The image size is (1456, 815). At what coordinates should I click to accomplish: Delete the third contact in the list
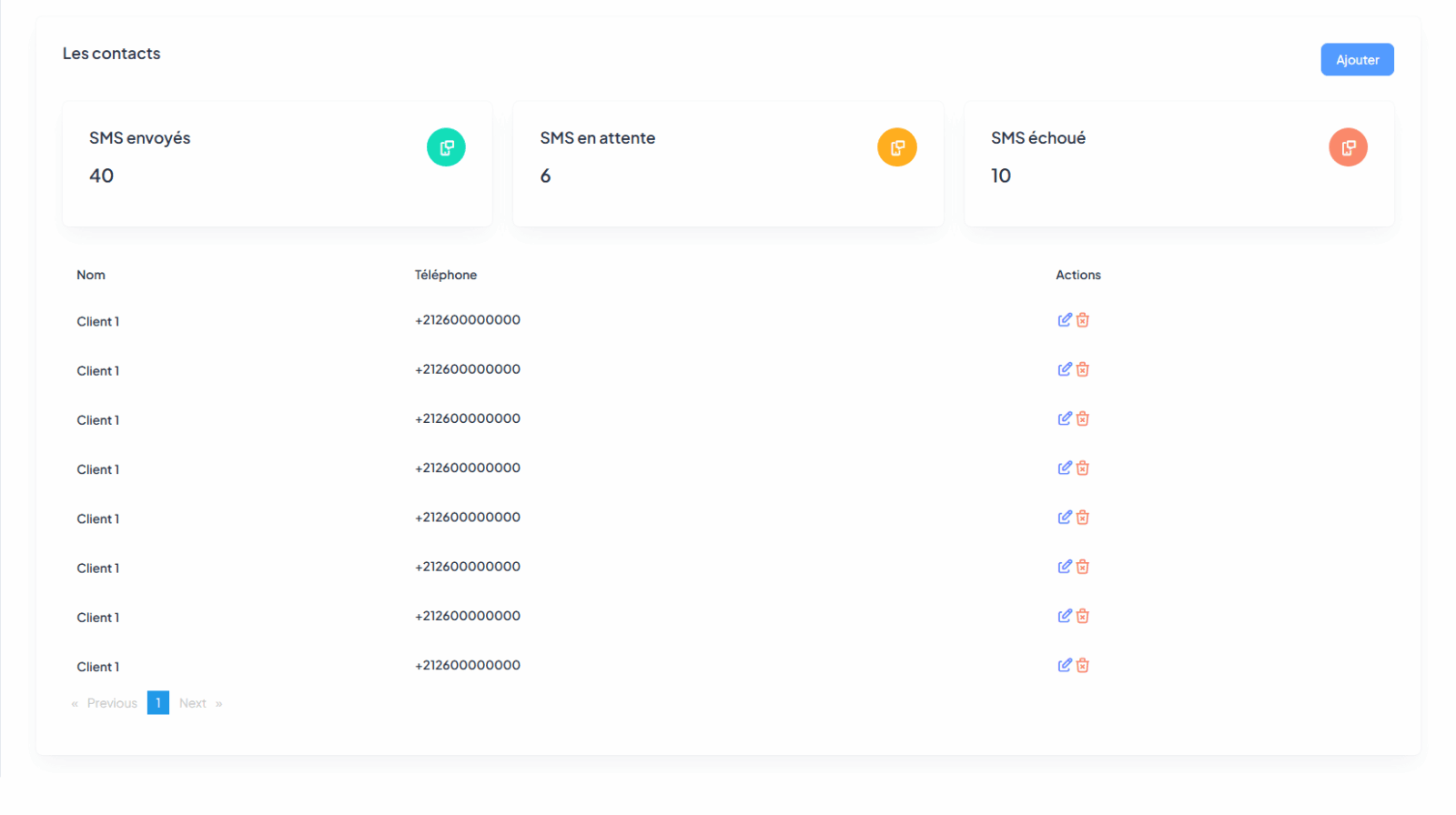tap(1083, 418)
